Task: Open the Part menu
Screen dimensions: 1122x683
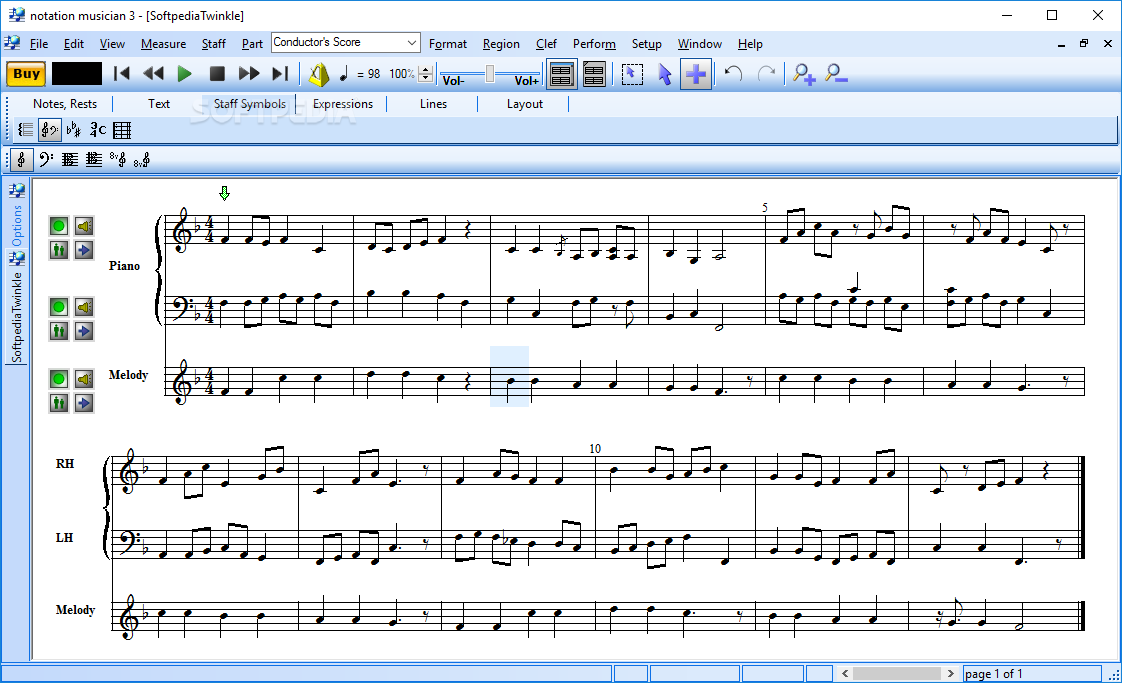Action: click(x=252, y=44)
